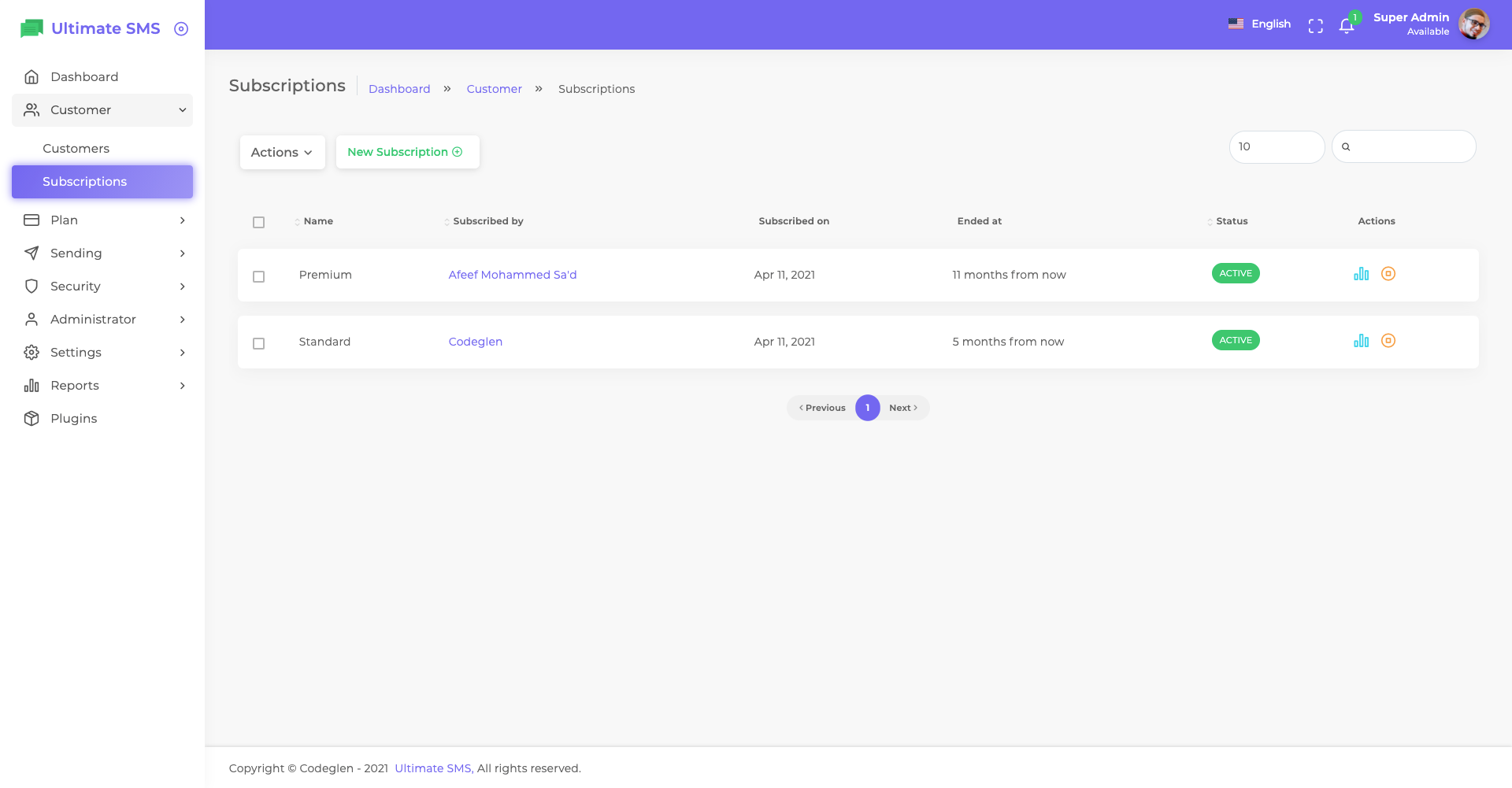Focus the search input field
The height and width of the screenshot is (788, 1512).
pos(1403,147)
